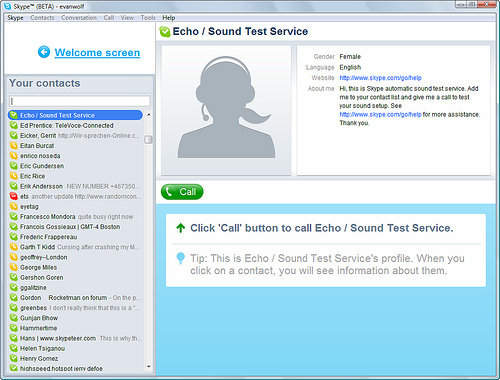Select the eyetag contact name
The image size is (500, 380).
pos(29,206)
